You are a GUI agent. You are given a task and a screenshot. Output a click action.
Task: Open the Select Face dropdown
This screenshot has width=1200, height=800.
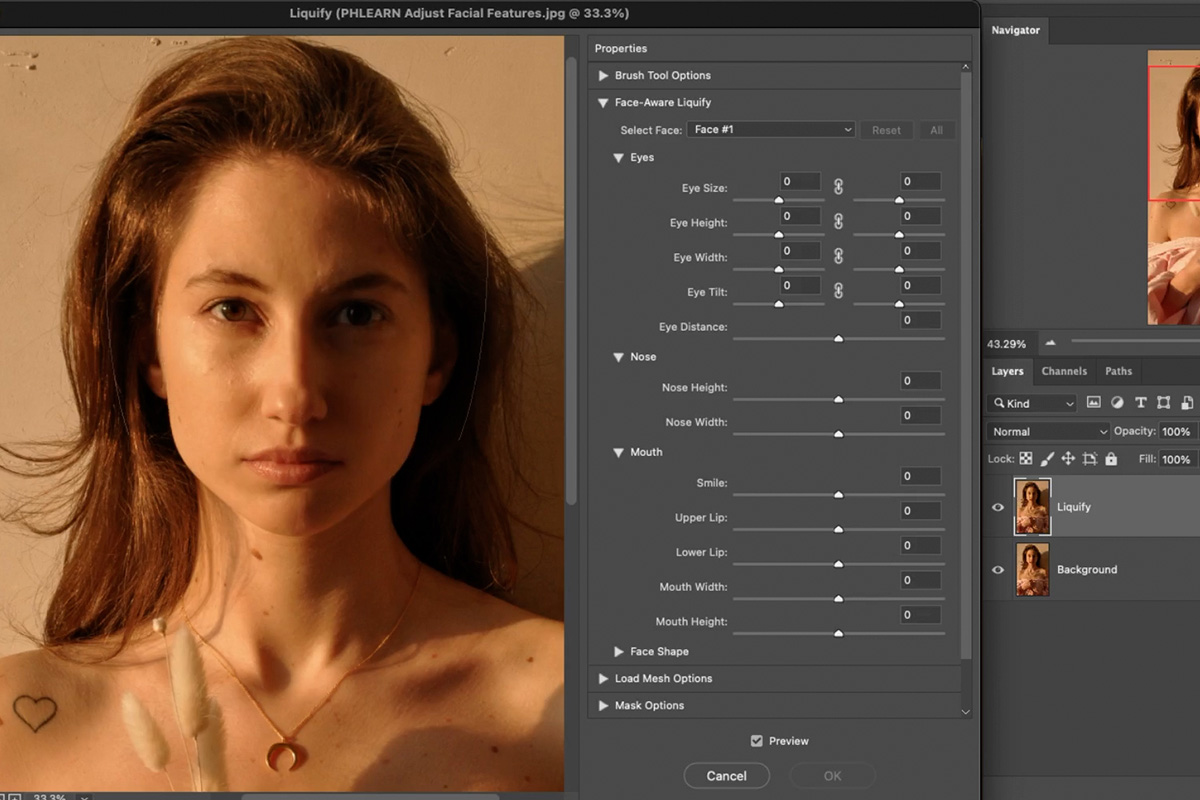pyautogui.click(x=770, y=129)
